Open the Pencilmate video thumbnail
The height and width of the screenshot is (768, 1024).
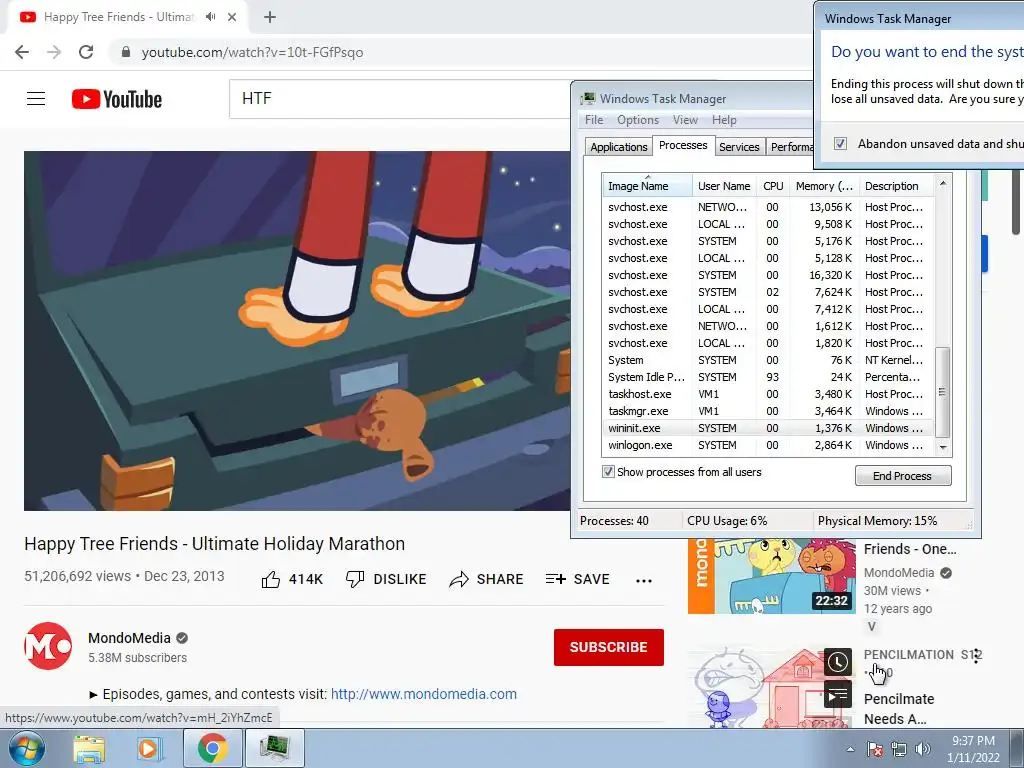pos(771,687)
